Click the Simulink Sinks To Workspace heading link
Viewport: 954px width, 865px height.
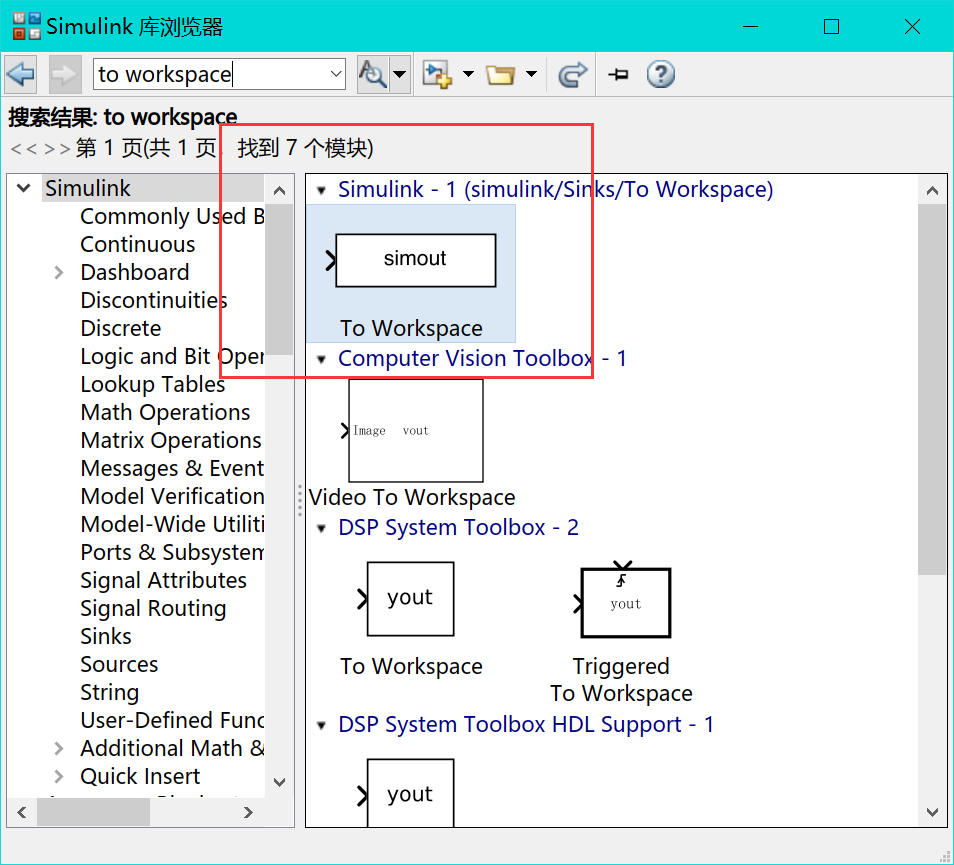[x=555, y=189]
